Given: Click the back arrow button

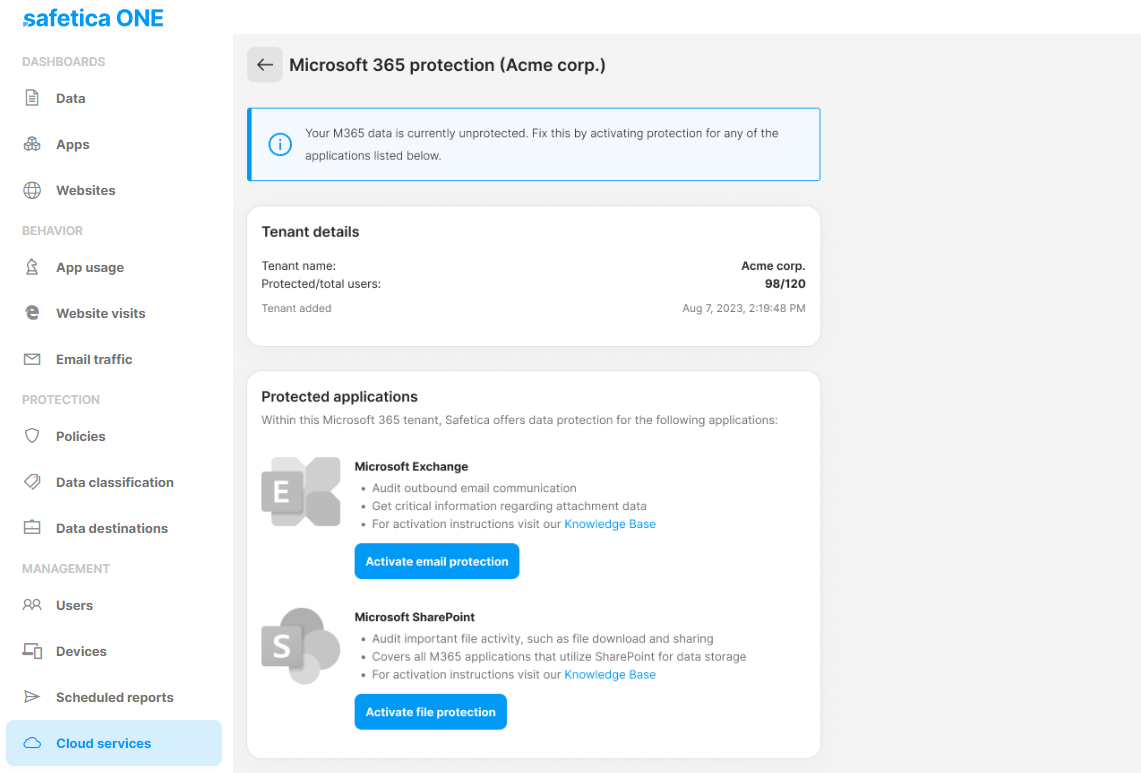Looking at the screenshot, I should point(264,64).
